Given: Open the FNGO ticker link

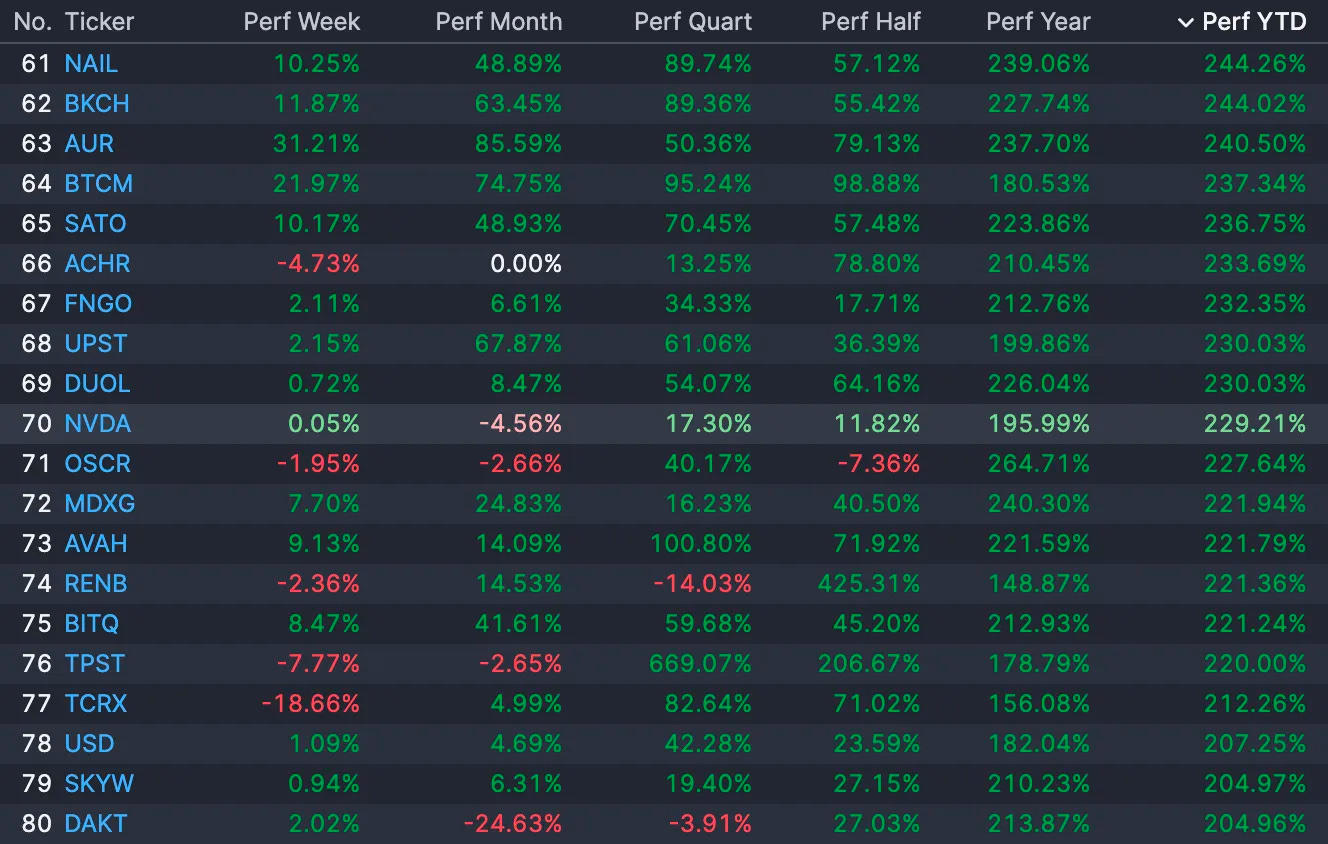Looking at the screenshot, I should [99, 304].
